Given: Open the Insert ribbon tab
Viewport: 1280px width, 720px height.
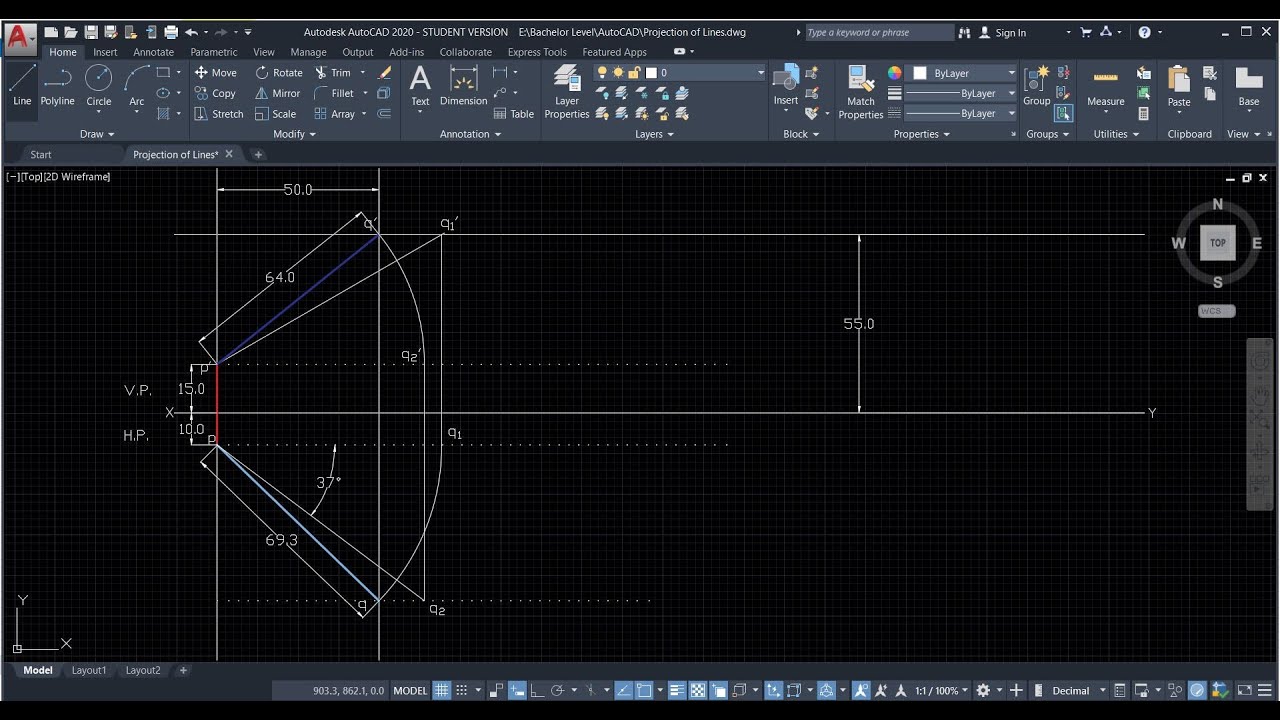Looking at the screenshot, I should click(105, 52).
